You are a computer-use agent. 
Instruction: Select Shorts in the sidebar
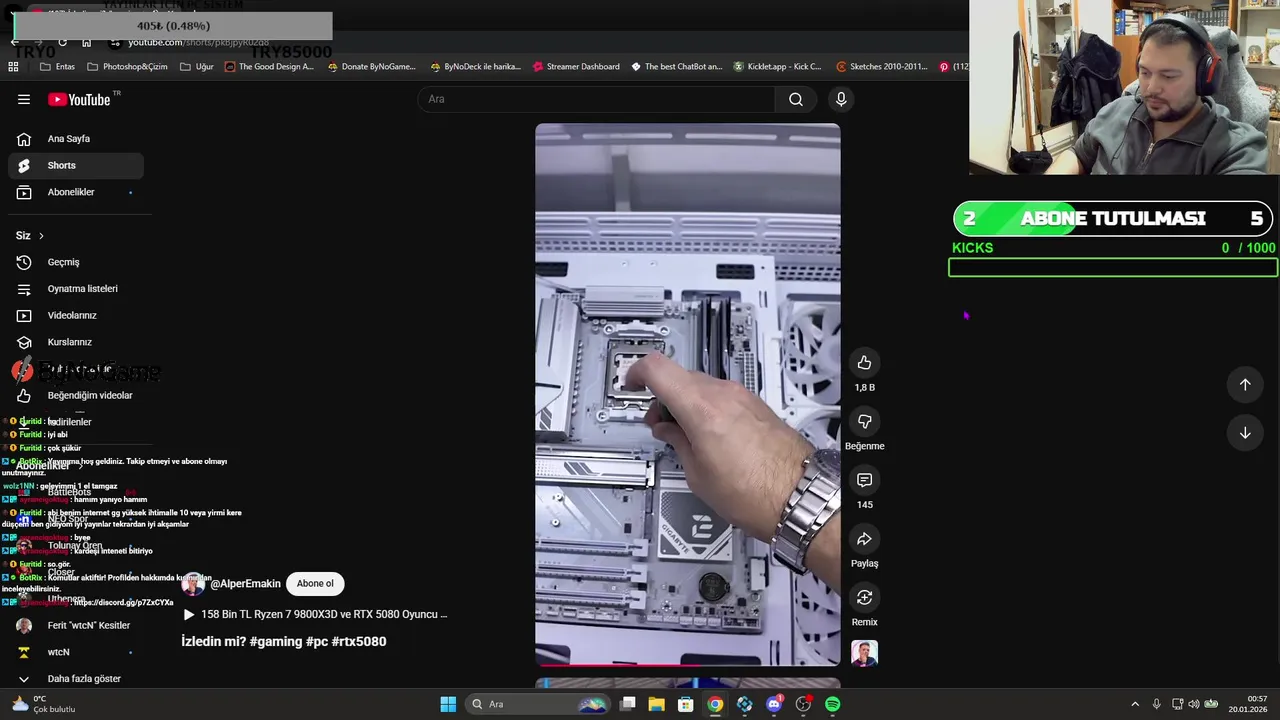pos(76,165)
